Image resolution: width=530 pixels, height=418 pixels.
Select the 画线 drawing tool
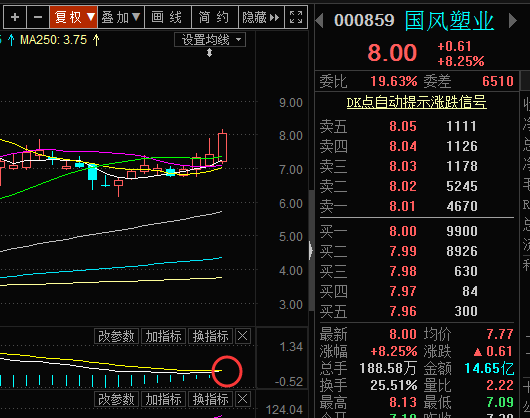pyautogui.click(x=168, y=17)
